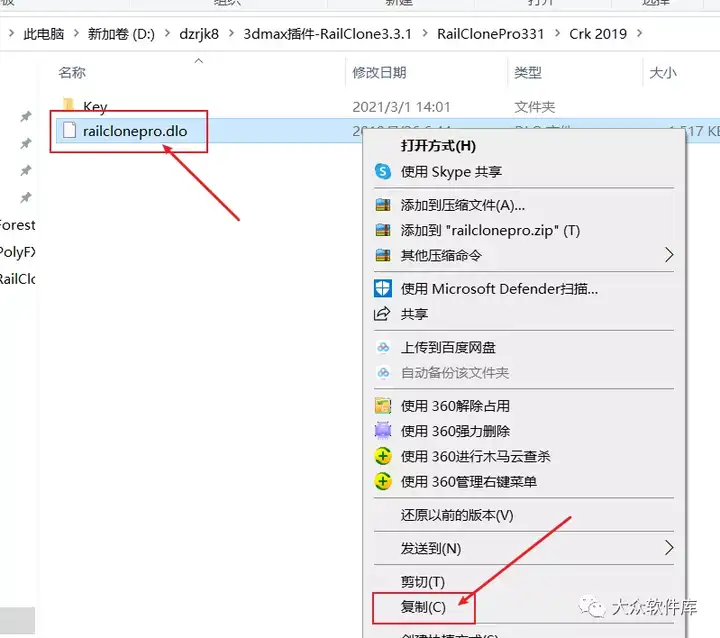Choose 添加到压缩文件(A)... option
Viewport: 720px width, 638px height.
pos(462,205)
